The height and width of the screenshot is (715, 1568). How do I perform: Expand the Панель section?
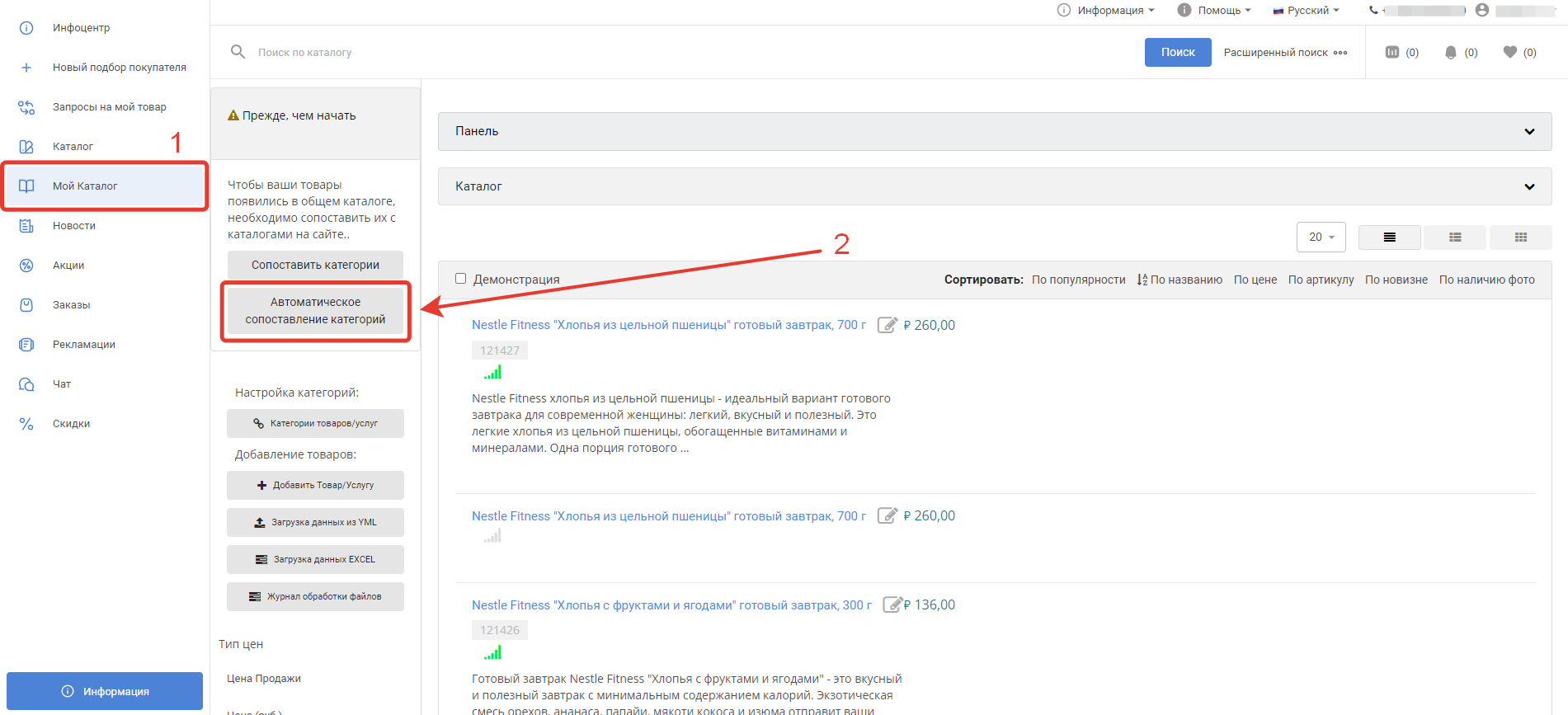tap(994, 131)
